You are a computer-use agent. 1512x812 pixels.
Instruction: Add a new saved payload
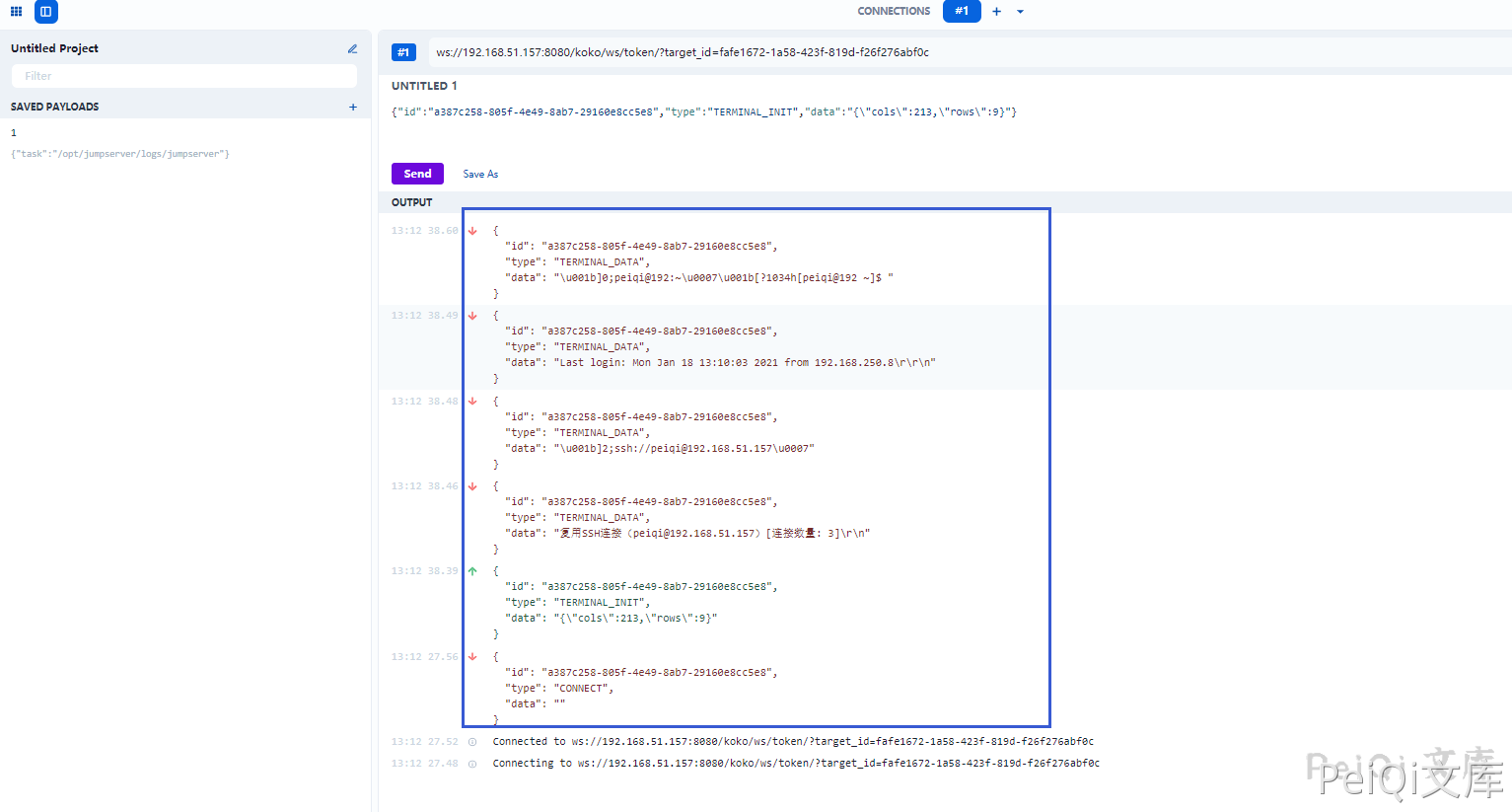pyautogui.click(x=353, y=107)
